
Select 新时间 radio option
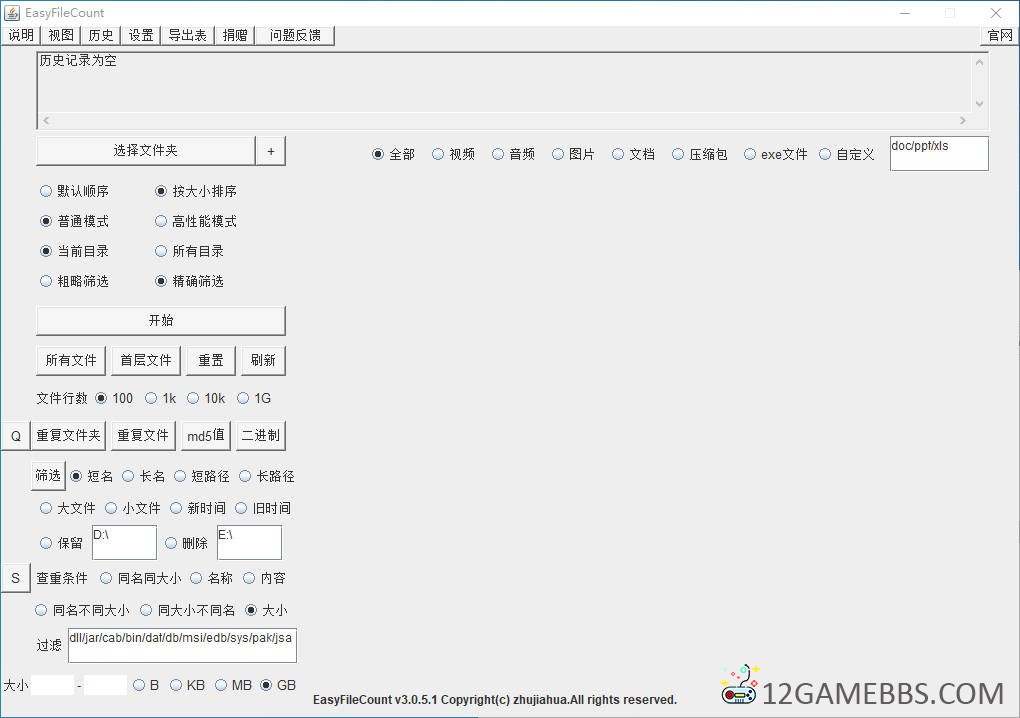point(198,509)
